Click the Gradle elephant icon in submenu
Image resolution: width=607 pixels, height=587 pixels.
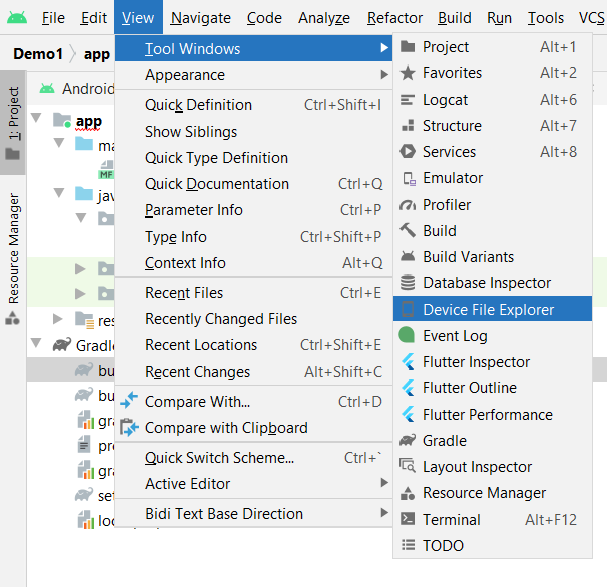click(x=408, y=440)
